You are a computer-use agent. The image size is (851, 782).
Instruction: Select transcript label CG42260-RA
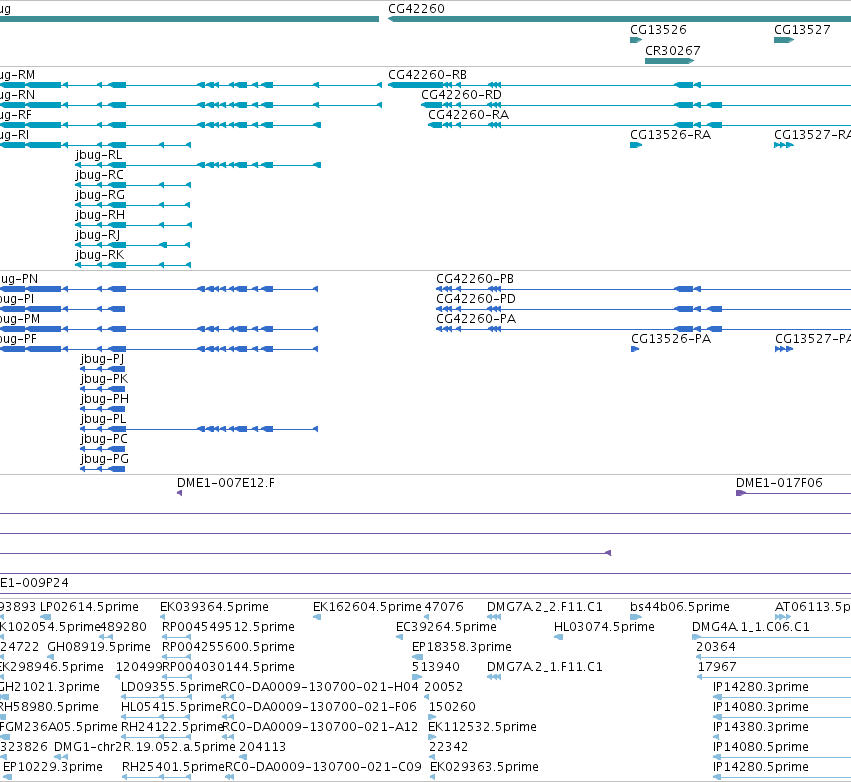point(468,115)
